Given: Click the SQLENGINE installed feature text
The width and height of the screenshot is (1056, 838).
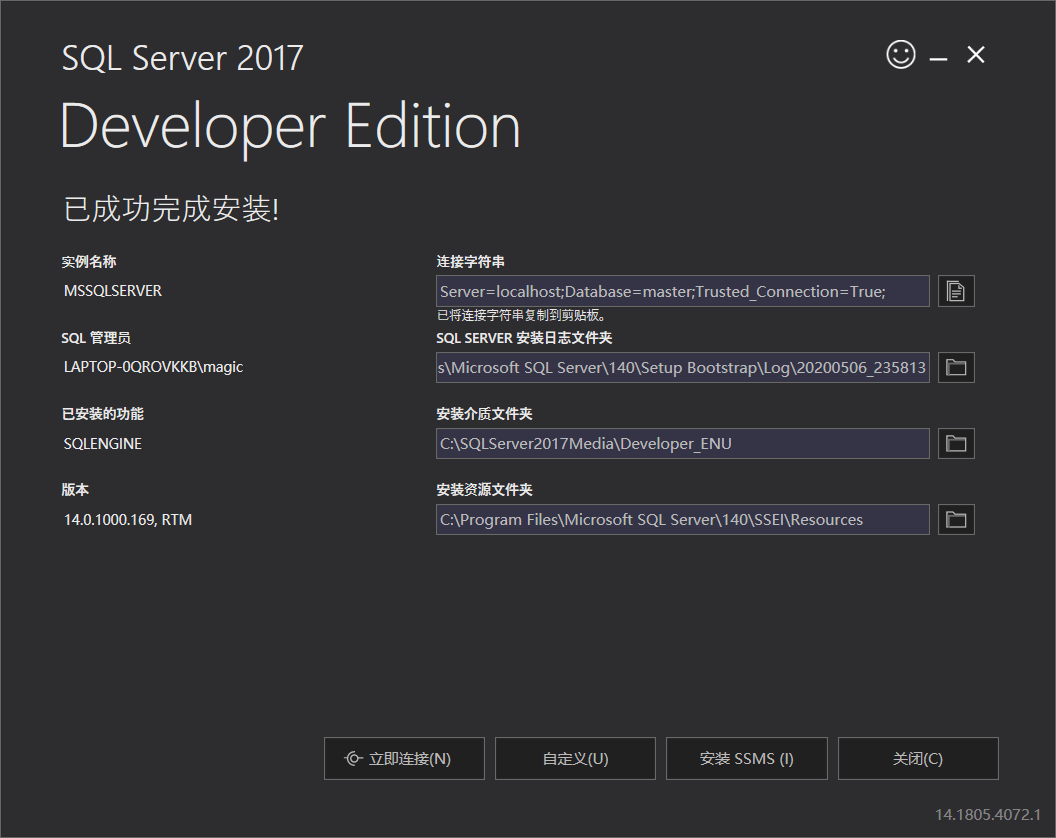Looking at the screenshot, I should coord(102,444).
